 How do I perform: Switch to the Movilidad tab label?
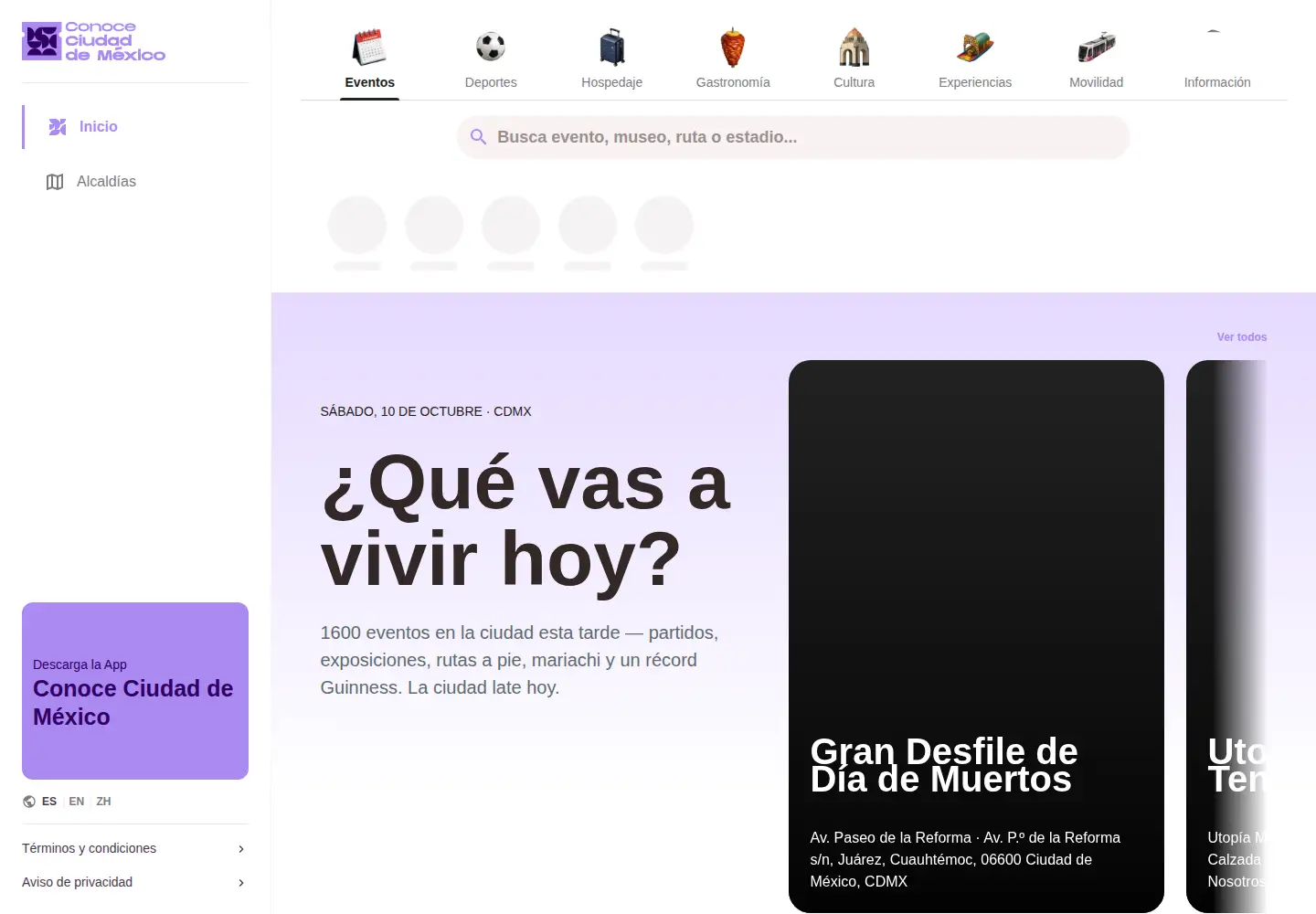click(1097, 82)
